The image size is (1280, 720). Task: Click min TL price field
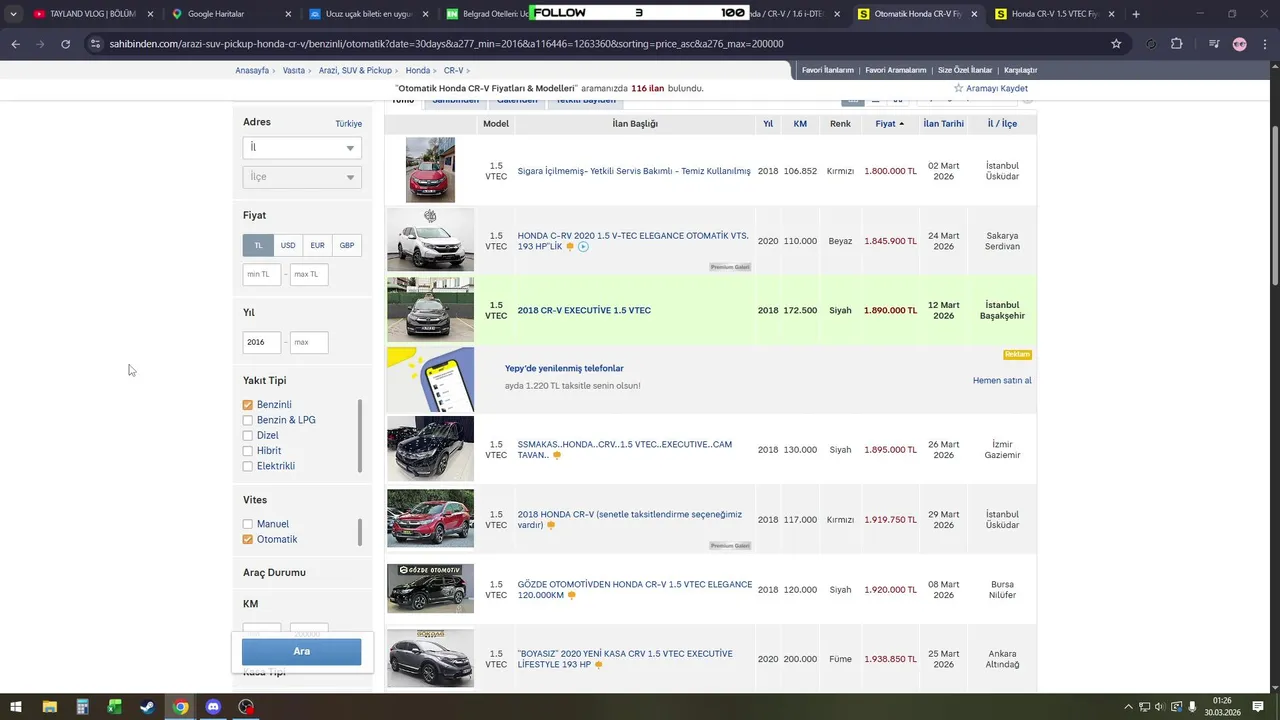point(262,274)
